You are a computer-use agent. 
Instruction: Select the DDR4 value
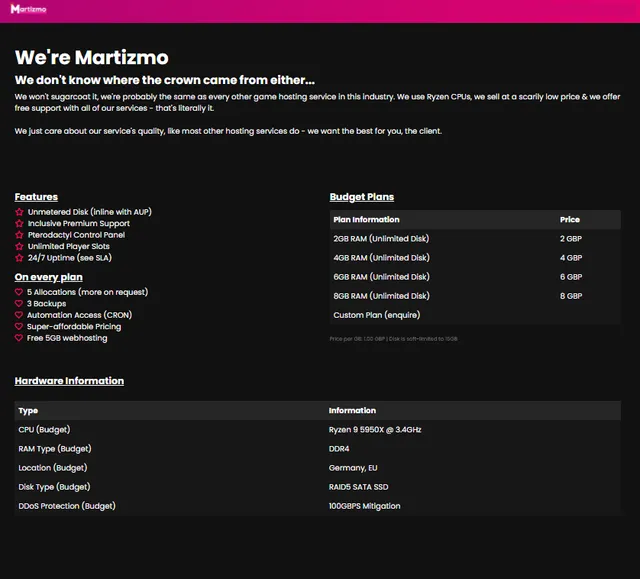(x=339, y=449)
